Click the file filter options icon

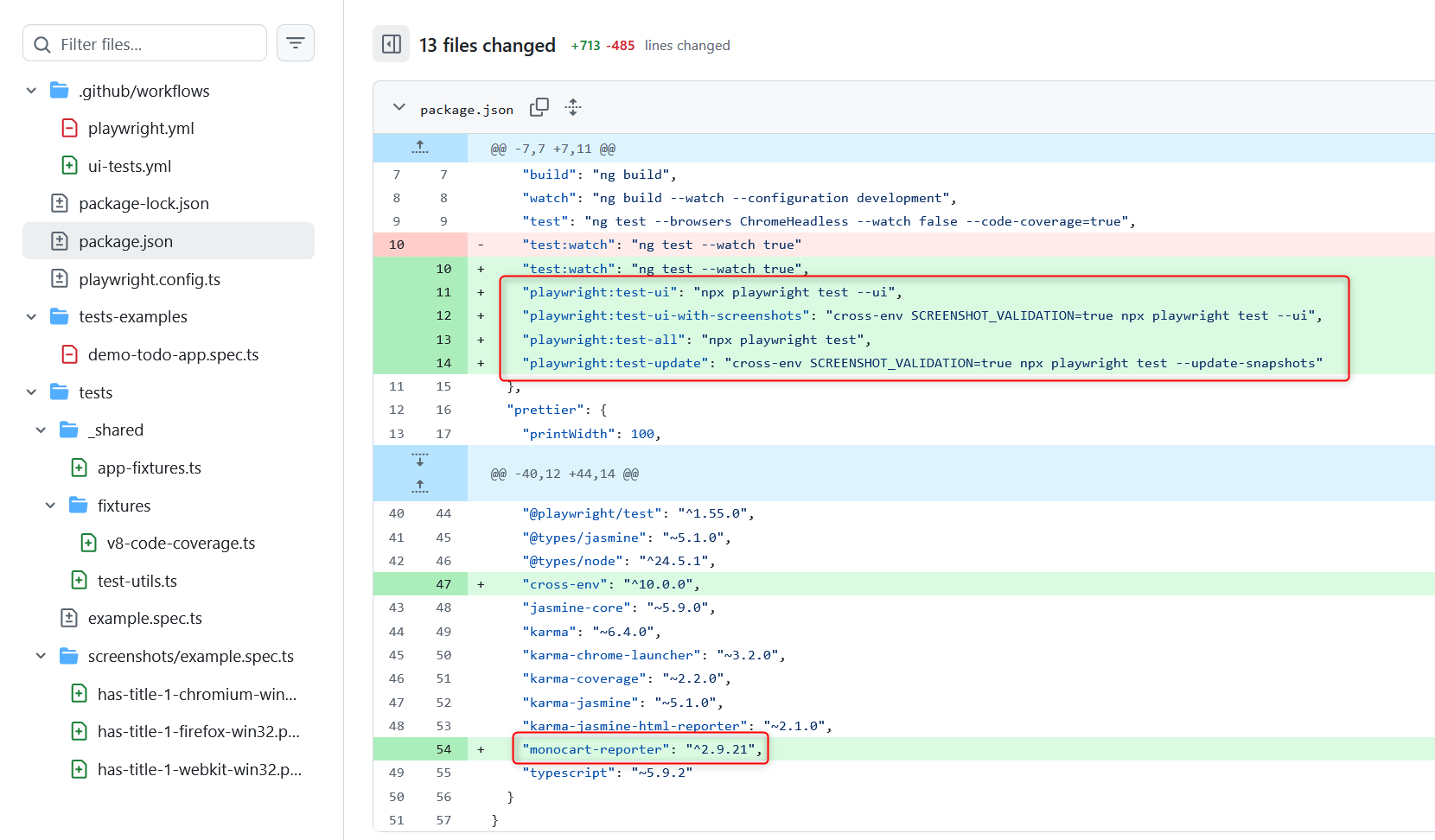point(295,43)
